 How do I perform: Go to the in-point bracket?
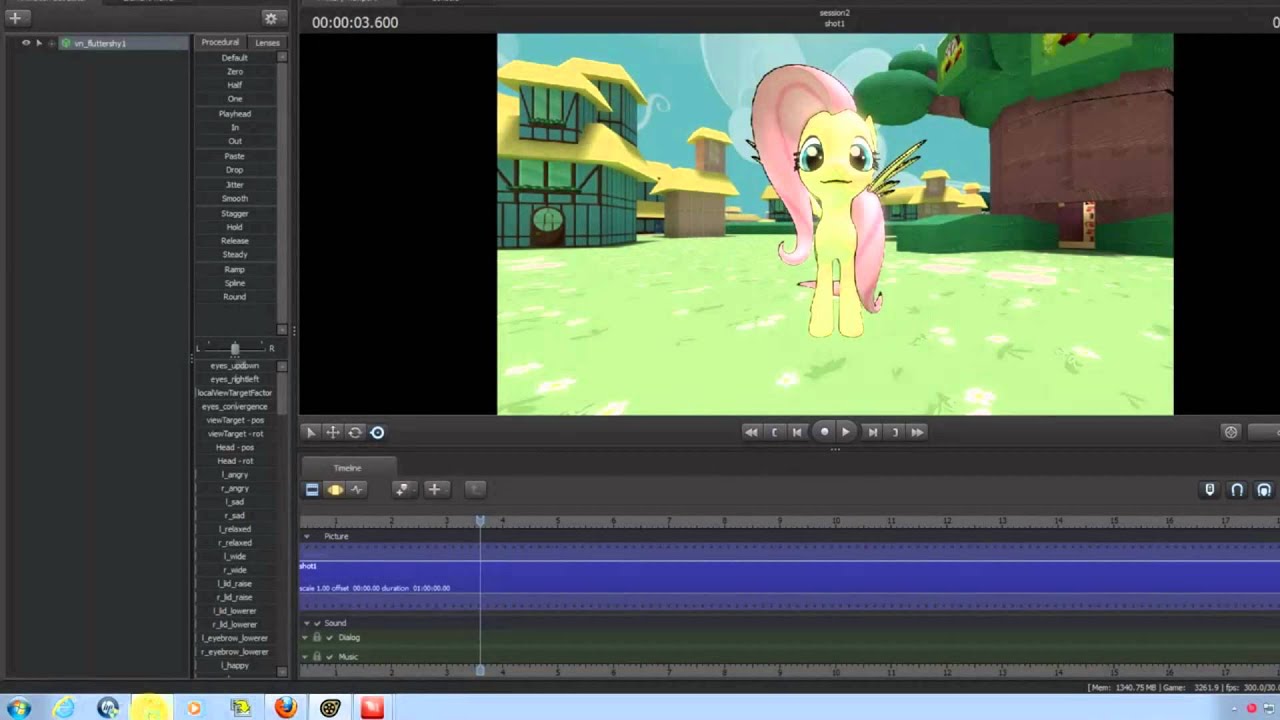click(x=775, y=432)
